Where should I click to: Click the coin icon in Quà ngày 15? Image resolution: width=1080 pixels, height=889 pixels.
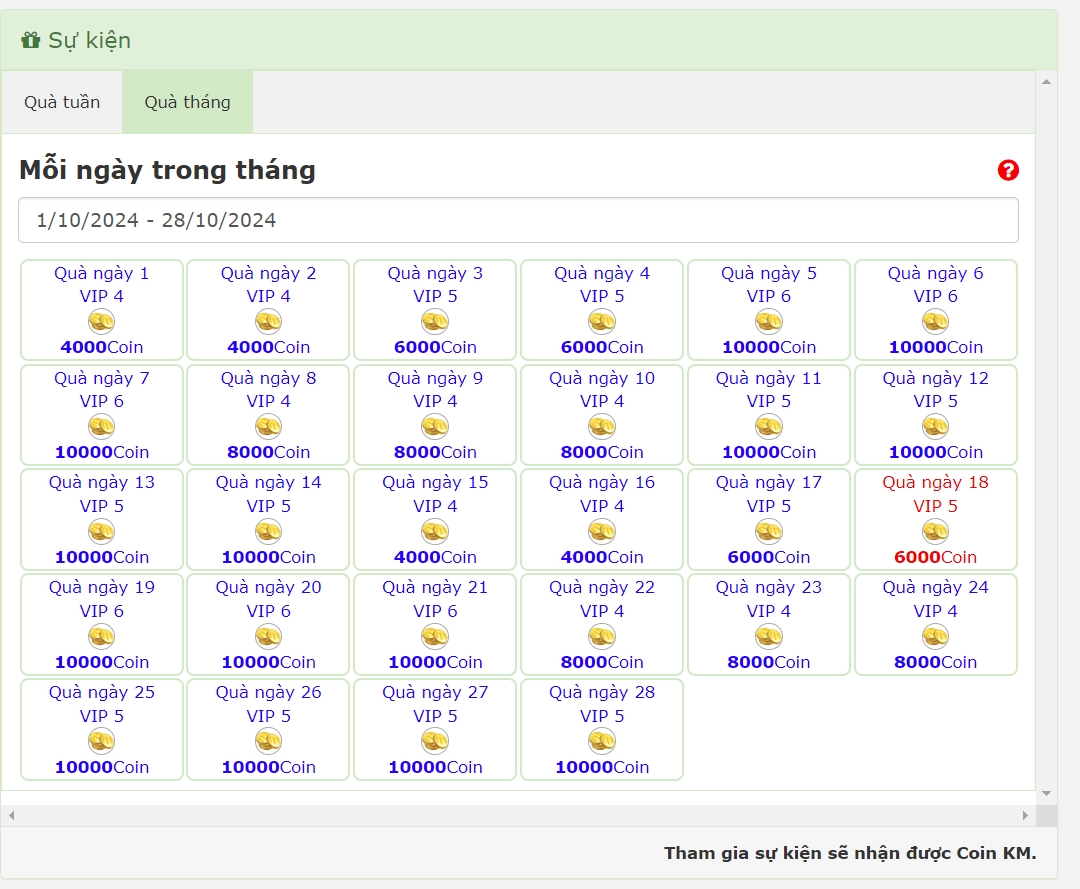[x=435, y=531]
